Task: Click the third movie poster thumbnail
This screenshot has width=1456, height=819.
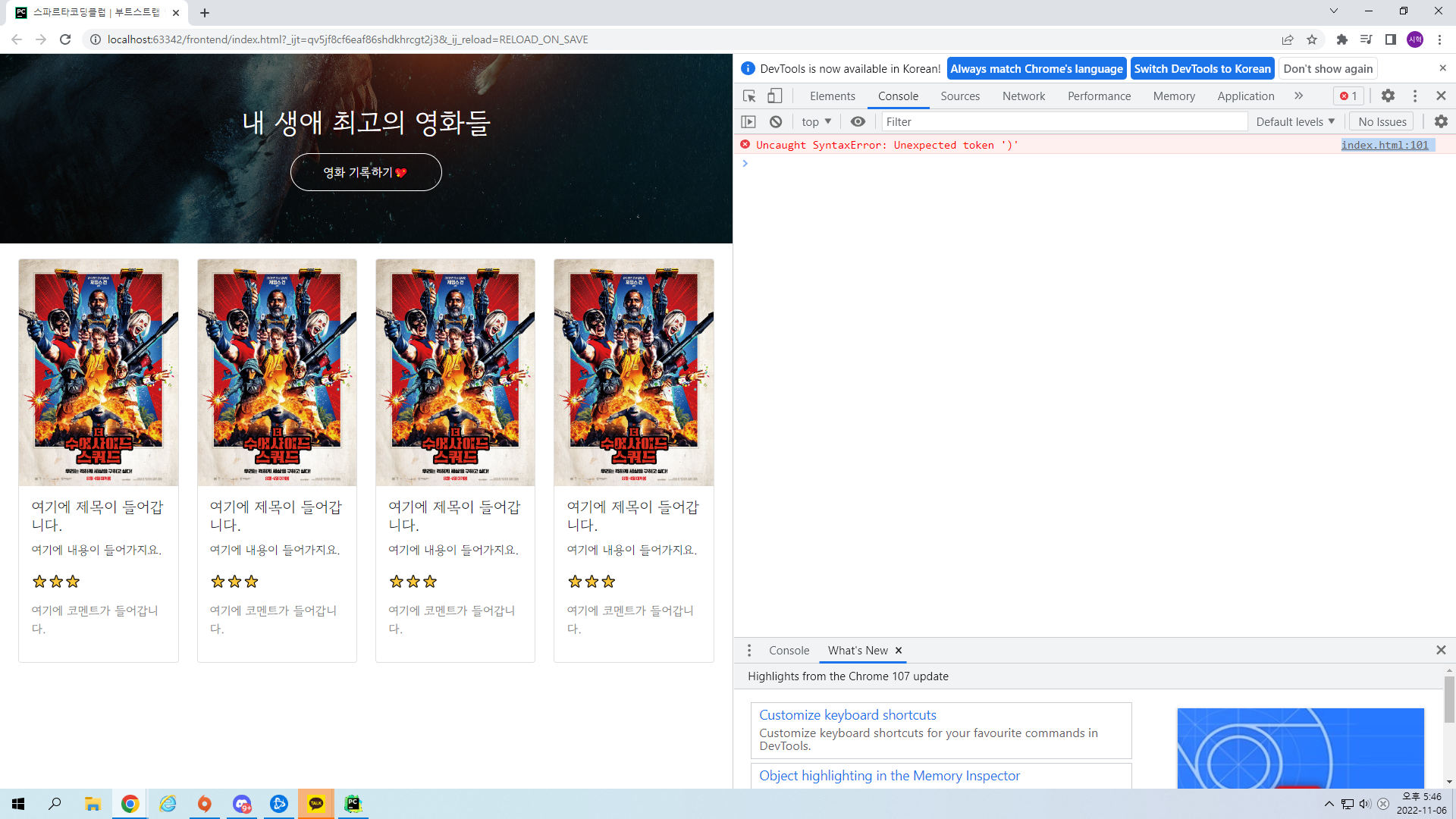Action: pos(455,372)
